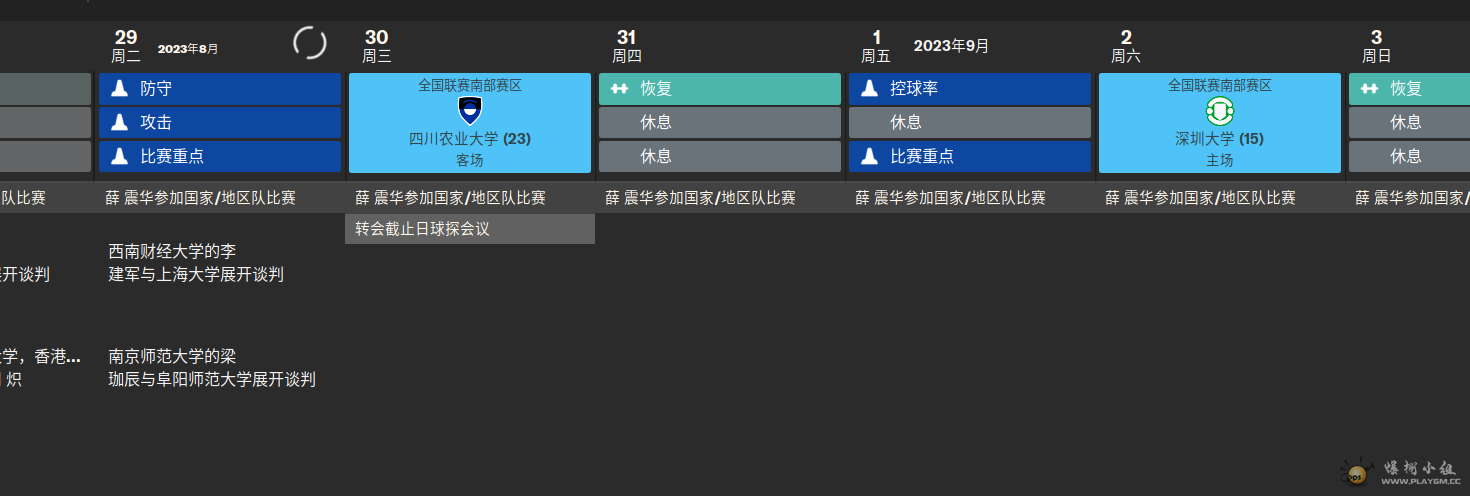Open the 深圳大学 home match name
Screen dimensions: 1470x496
pyautogui.click(x=1219, y=139)
